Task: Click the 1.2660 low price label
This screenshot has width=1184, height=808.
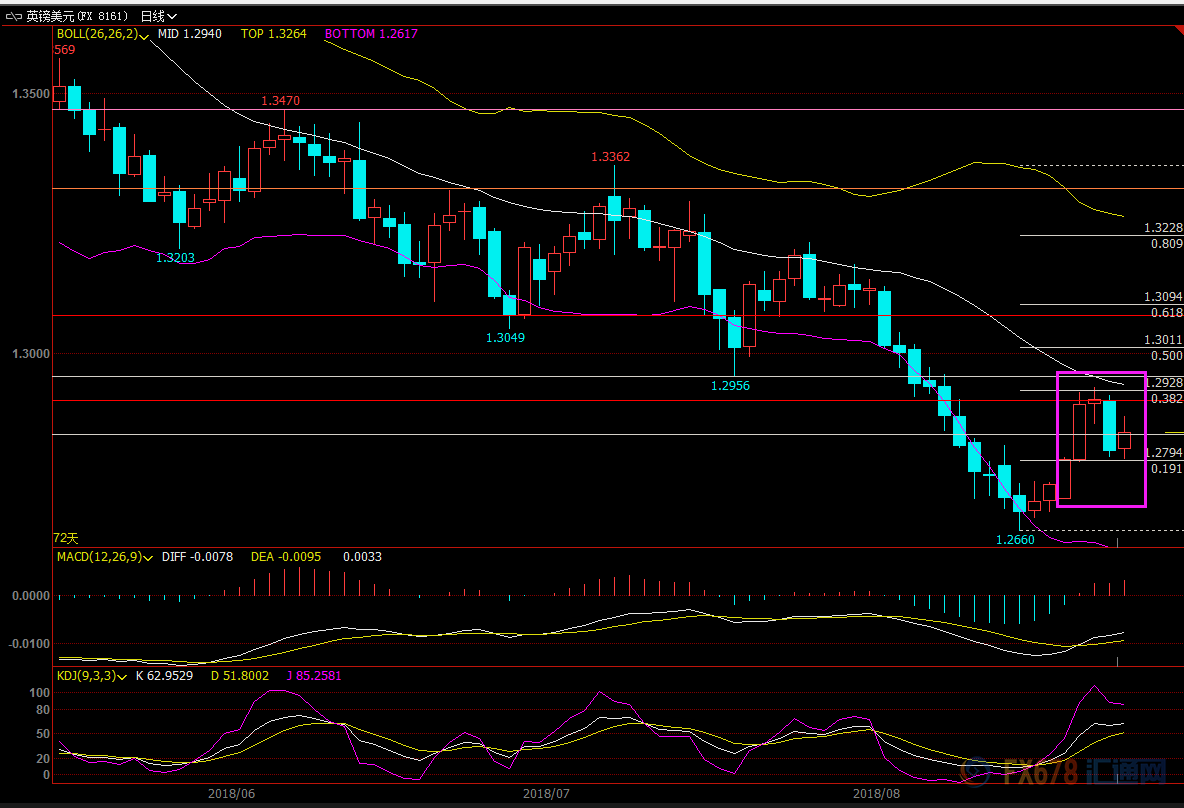Action: 1016,540
